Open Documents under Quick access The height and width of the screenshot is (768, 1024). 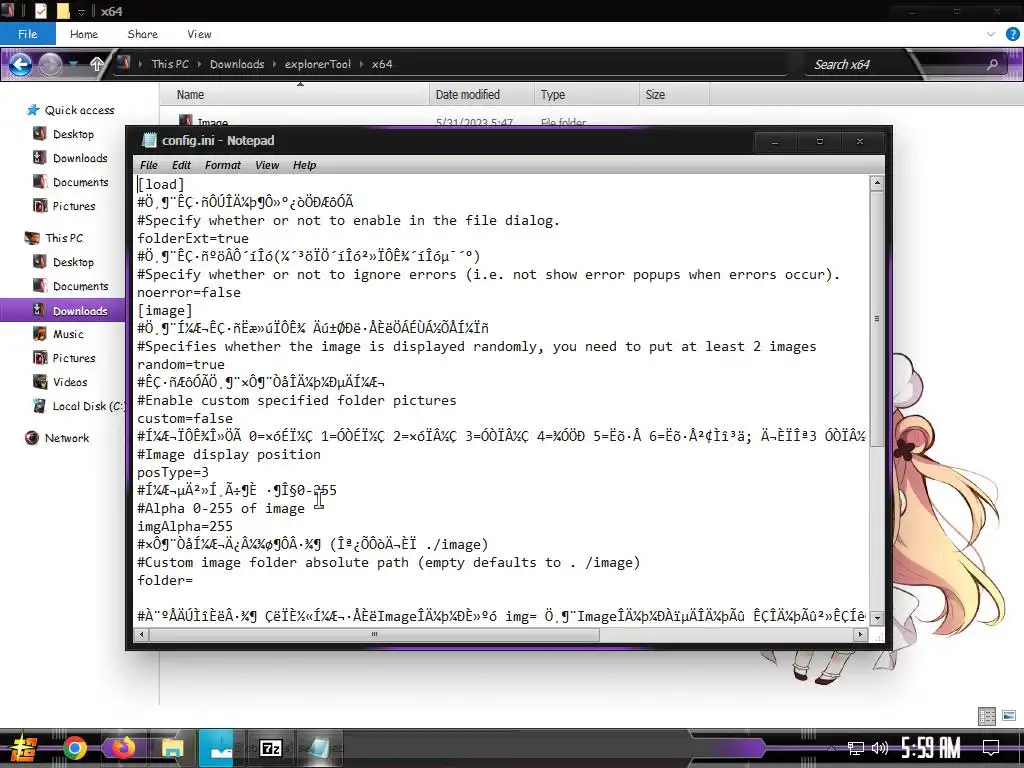coord(71,182)
